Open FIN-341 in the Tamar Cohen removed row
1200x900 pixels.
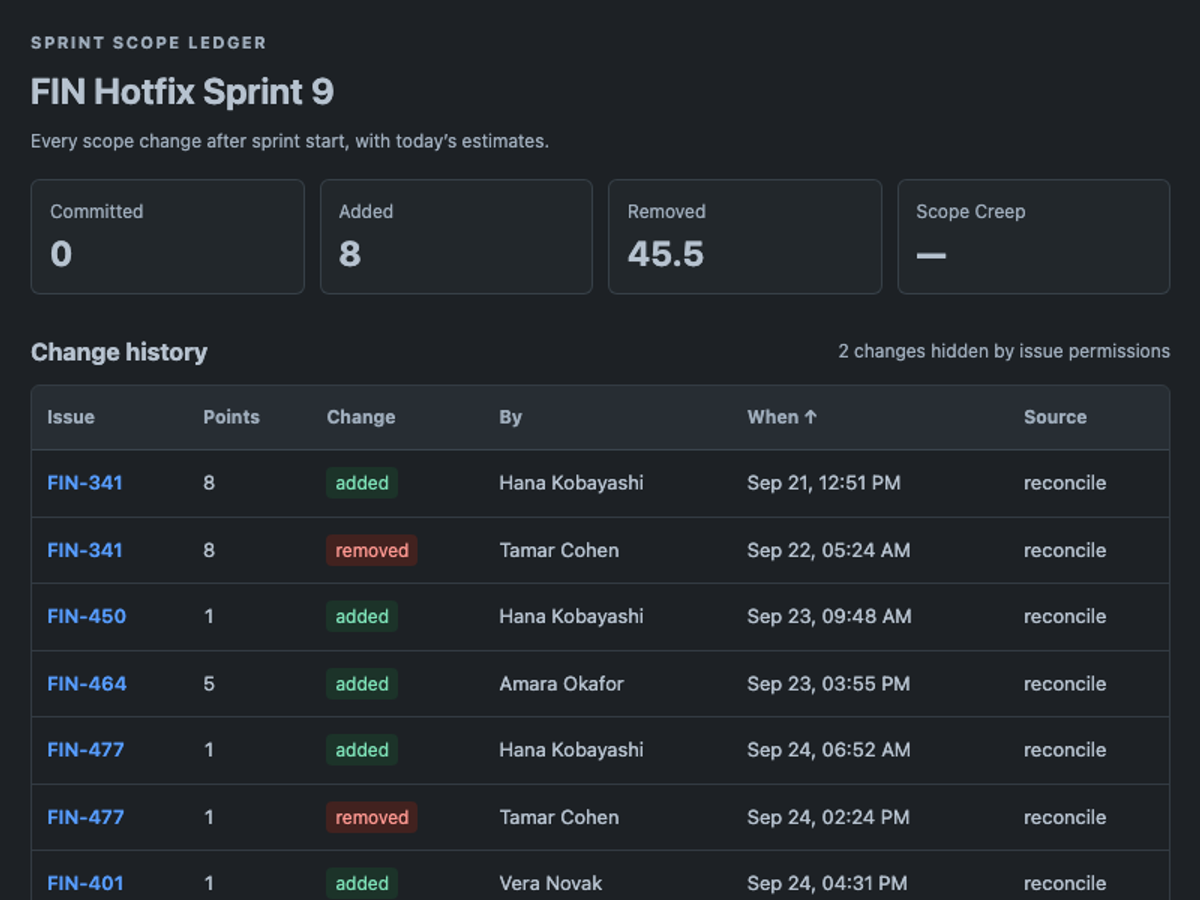pos(85,550)
